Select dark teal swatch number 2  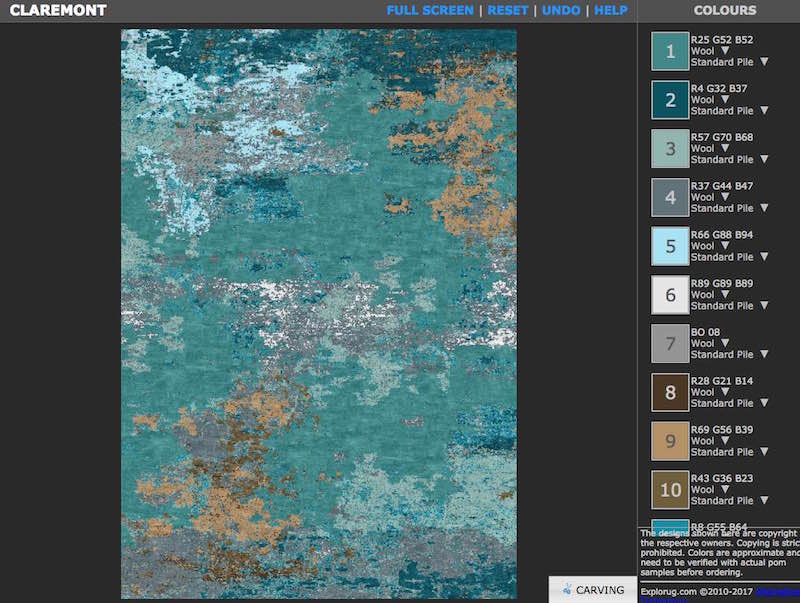(670, 100)
